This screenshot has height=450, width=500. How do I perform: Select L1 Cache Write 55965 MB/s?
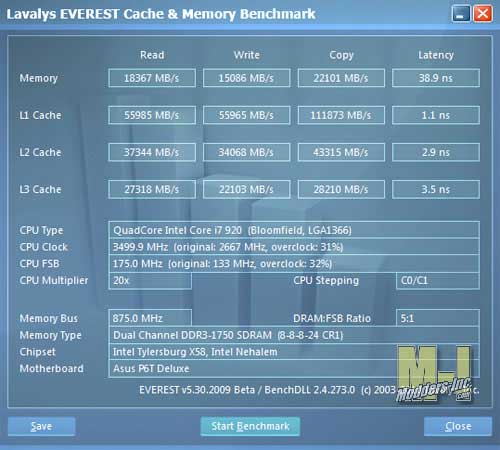(247, 115)
